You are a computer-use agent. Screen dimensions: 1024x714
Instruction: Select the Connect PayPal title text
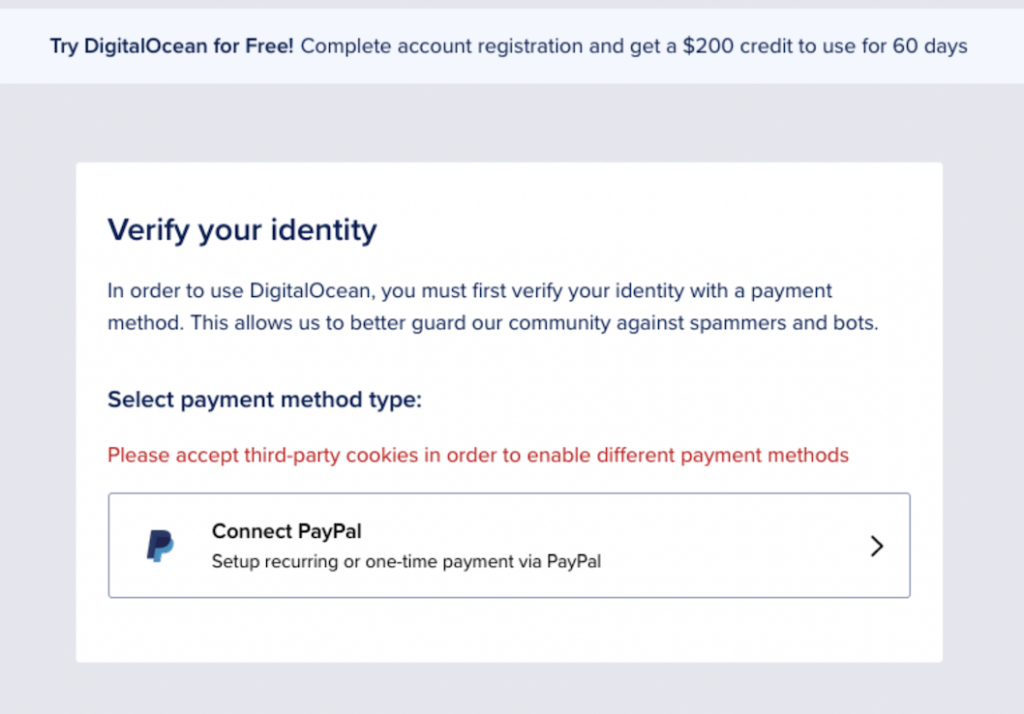point(287,531)
